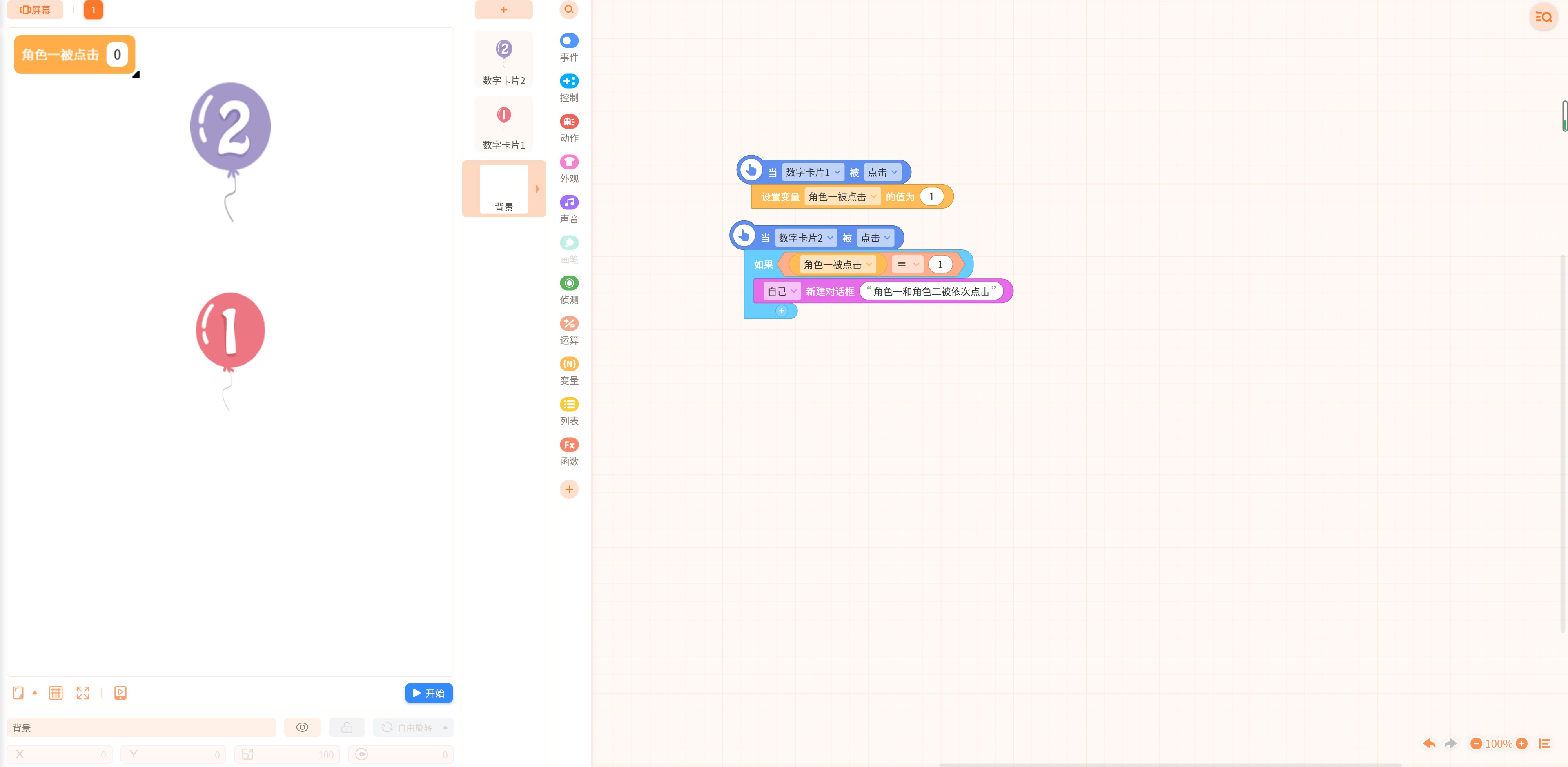Viewport: 1568px width, 767px height.
Task: Open 数字卡片2 dropdown in second event block
Action: (x=806, y=238)
